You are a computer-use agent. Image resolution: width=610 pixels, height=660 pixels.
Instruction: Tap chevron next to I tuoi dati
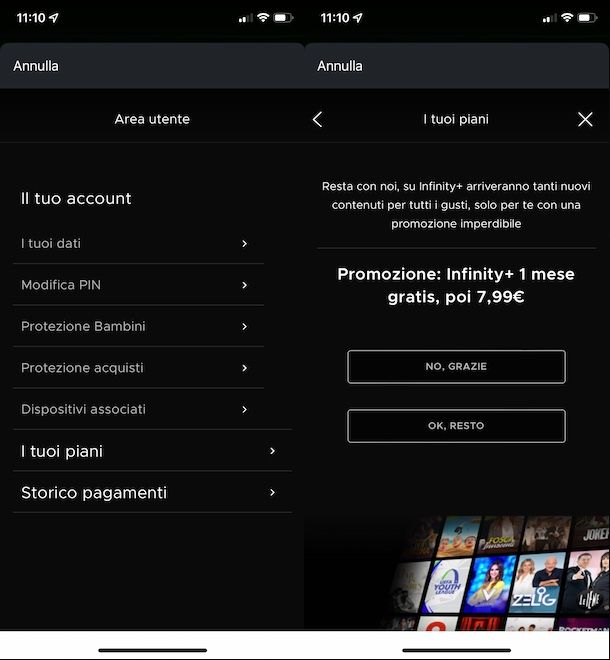click(245, 244)
